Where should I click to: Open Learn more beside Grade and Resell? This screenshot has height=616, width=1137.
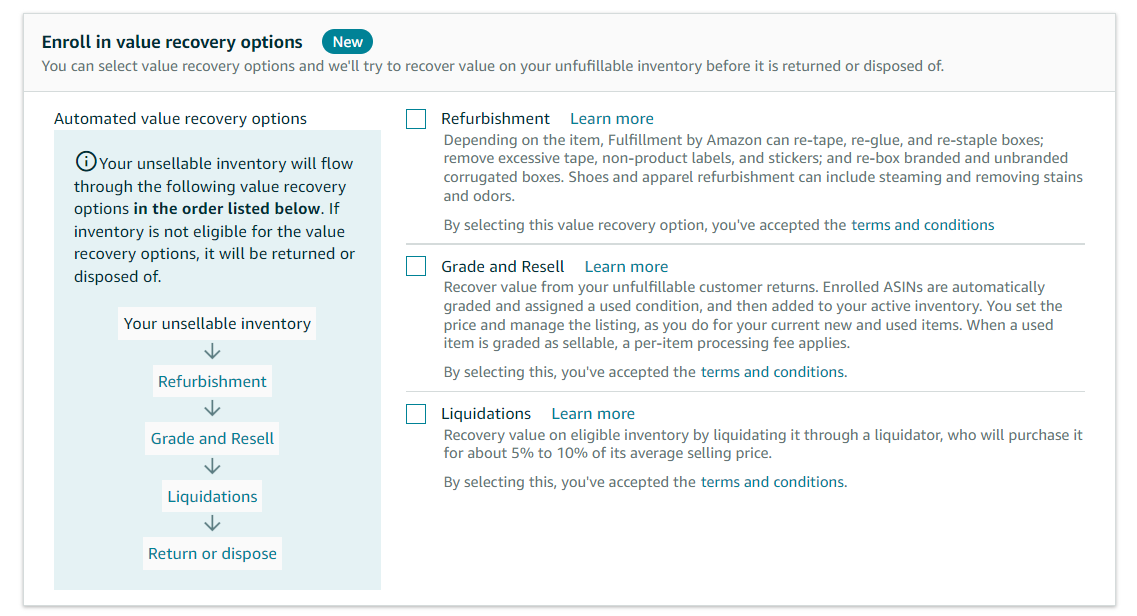point(626,266)
